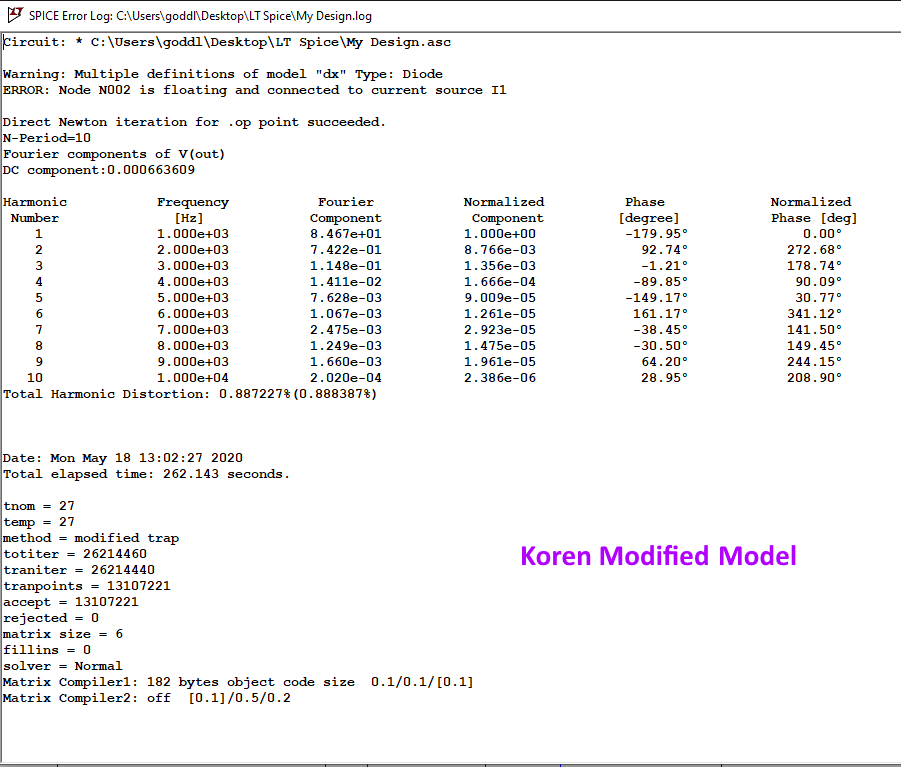
Task: Click the 'N-Period=10' line
Action: [47, 138]
